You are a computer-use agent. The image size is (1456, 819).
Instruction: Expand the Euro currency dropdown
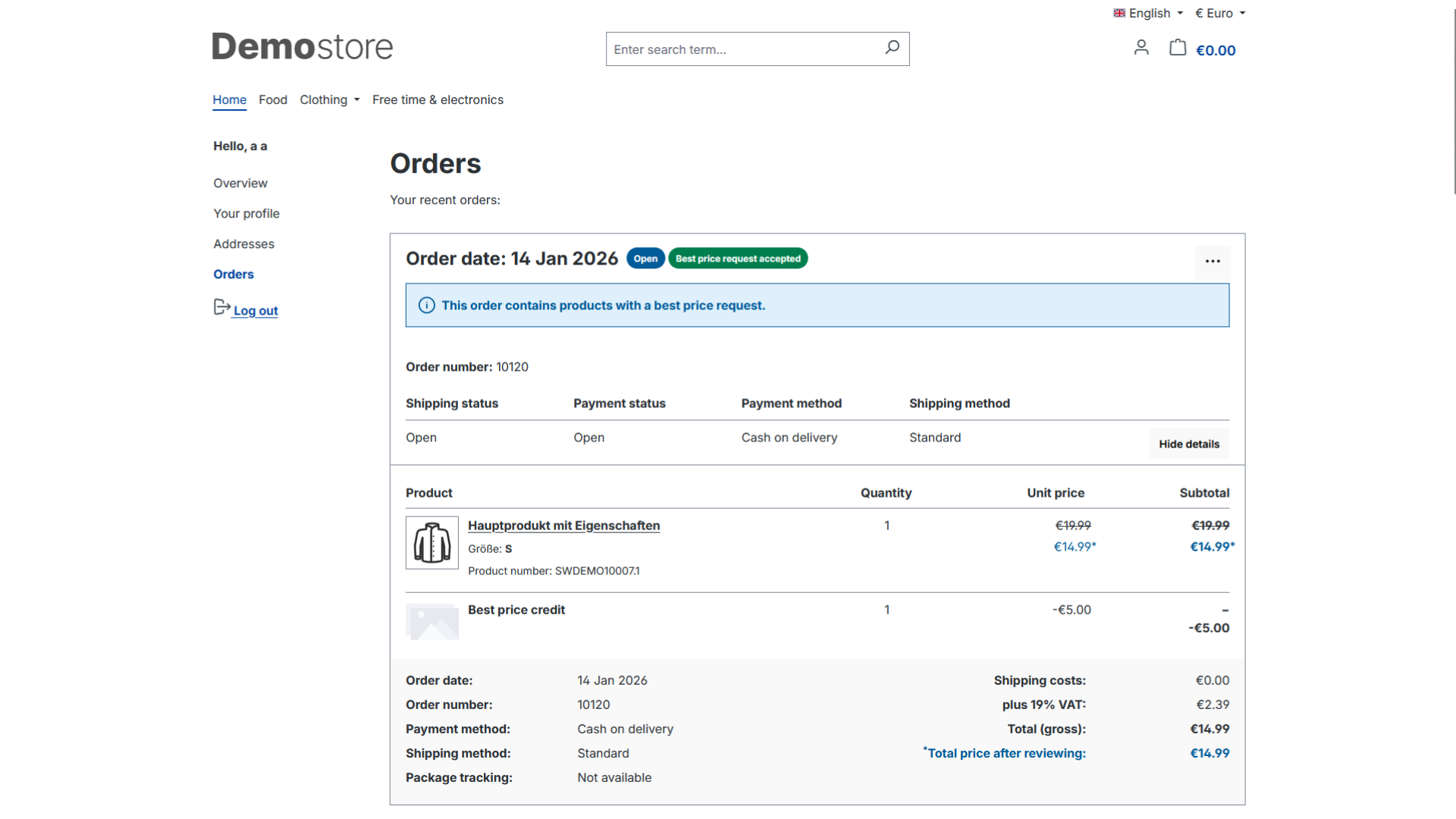pyautogui.click(x=1220, y=13)
